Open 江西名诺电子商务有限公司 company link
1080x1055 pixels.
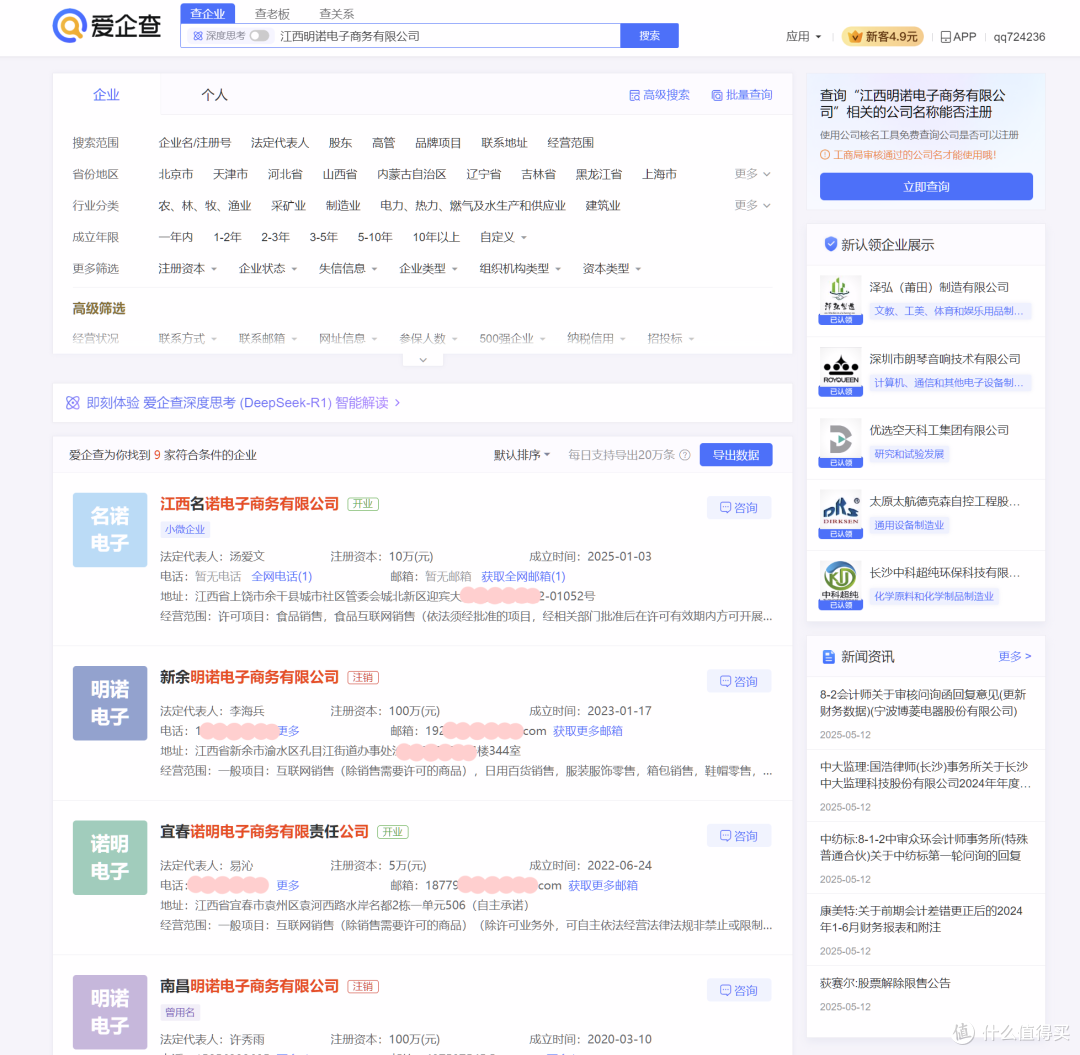249,504
